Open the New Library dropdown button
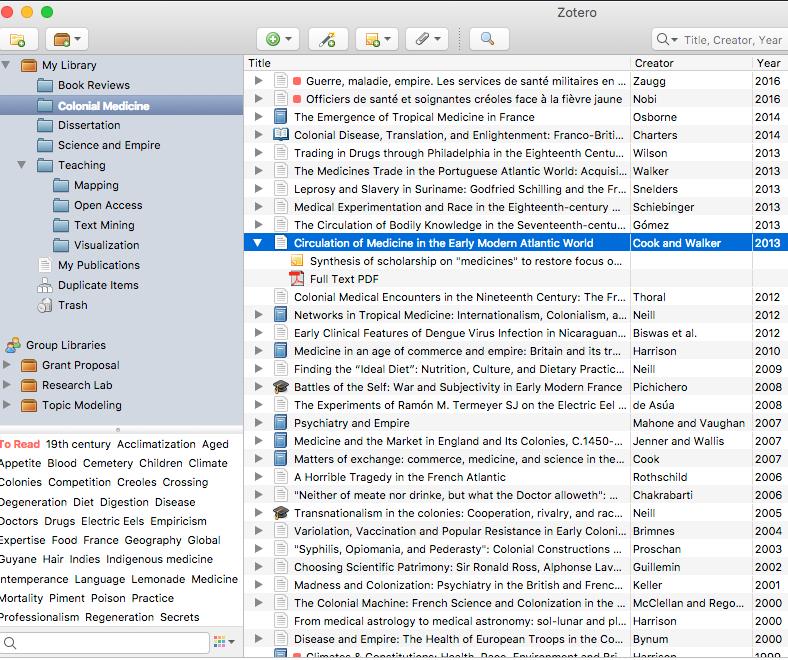Viewport: 788px width, 660px height. (x=67, y=39)
